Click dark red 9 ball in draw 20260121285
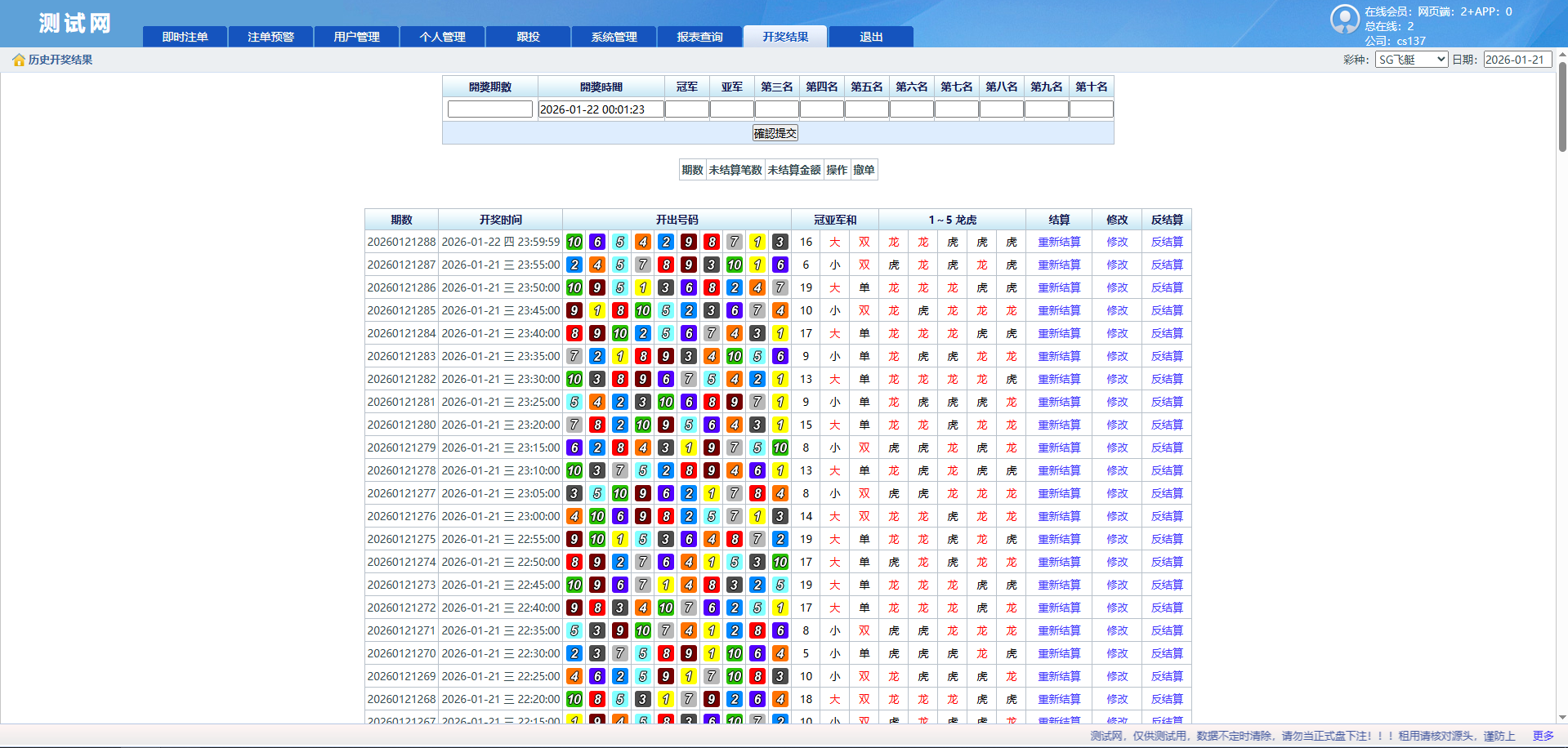Screen dimensions: 1568x748 point(574,310)
